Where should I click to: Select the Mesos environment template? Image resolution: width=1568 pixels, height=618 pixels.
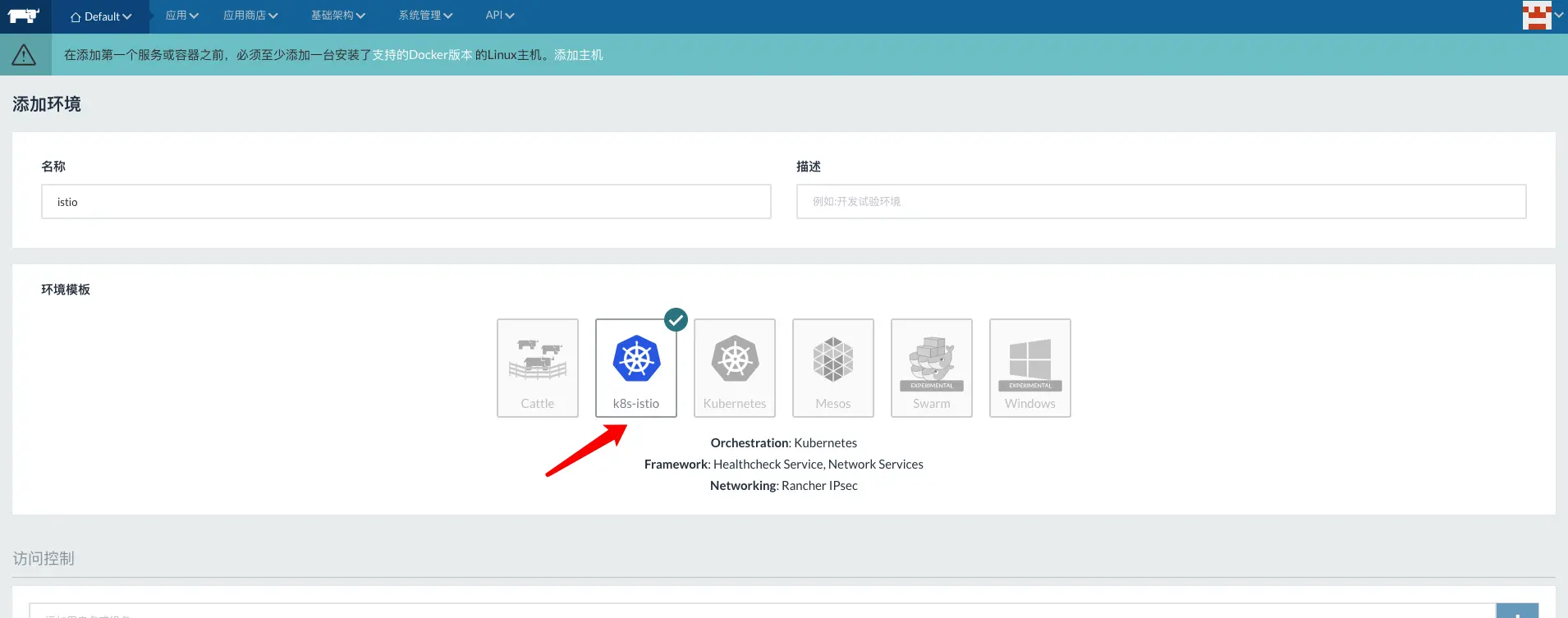click(x=833, y=368)
